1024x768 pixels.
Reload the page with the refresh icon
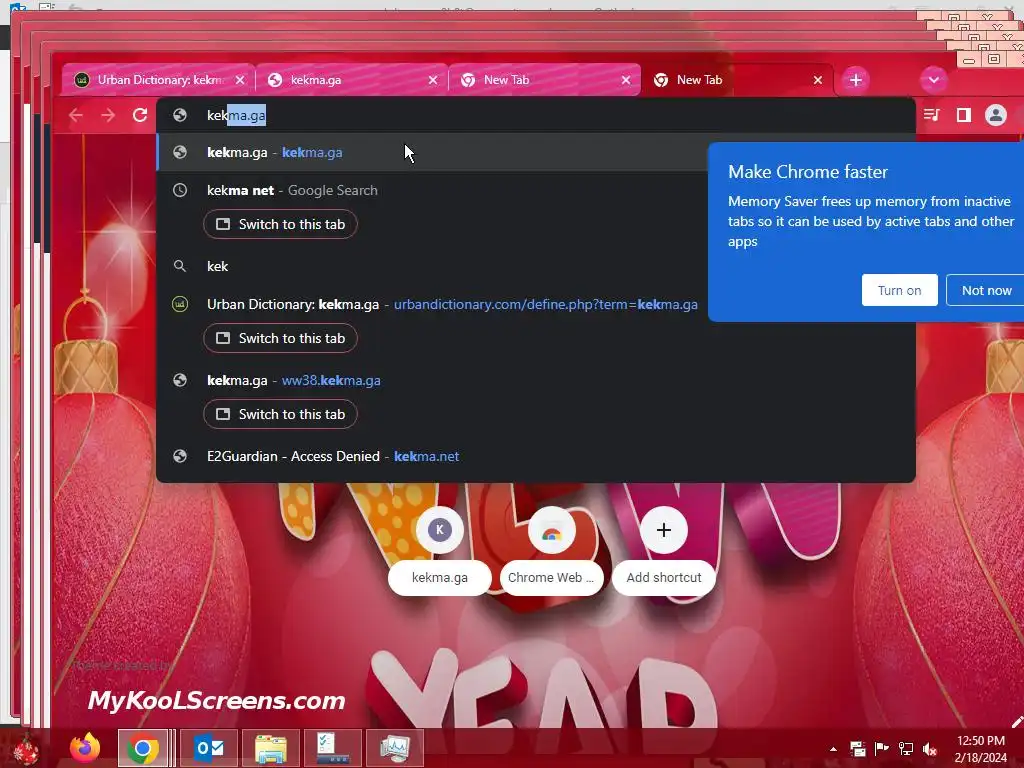pyautogui.click(x=140, y=116)
